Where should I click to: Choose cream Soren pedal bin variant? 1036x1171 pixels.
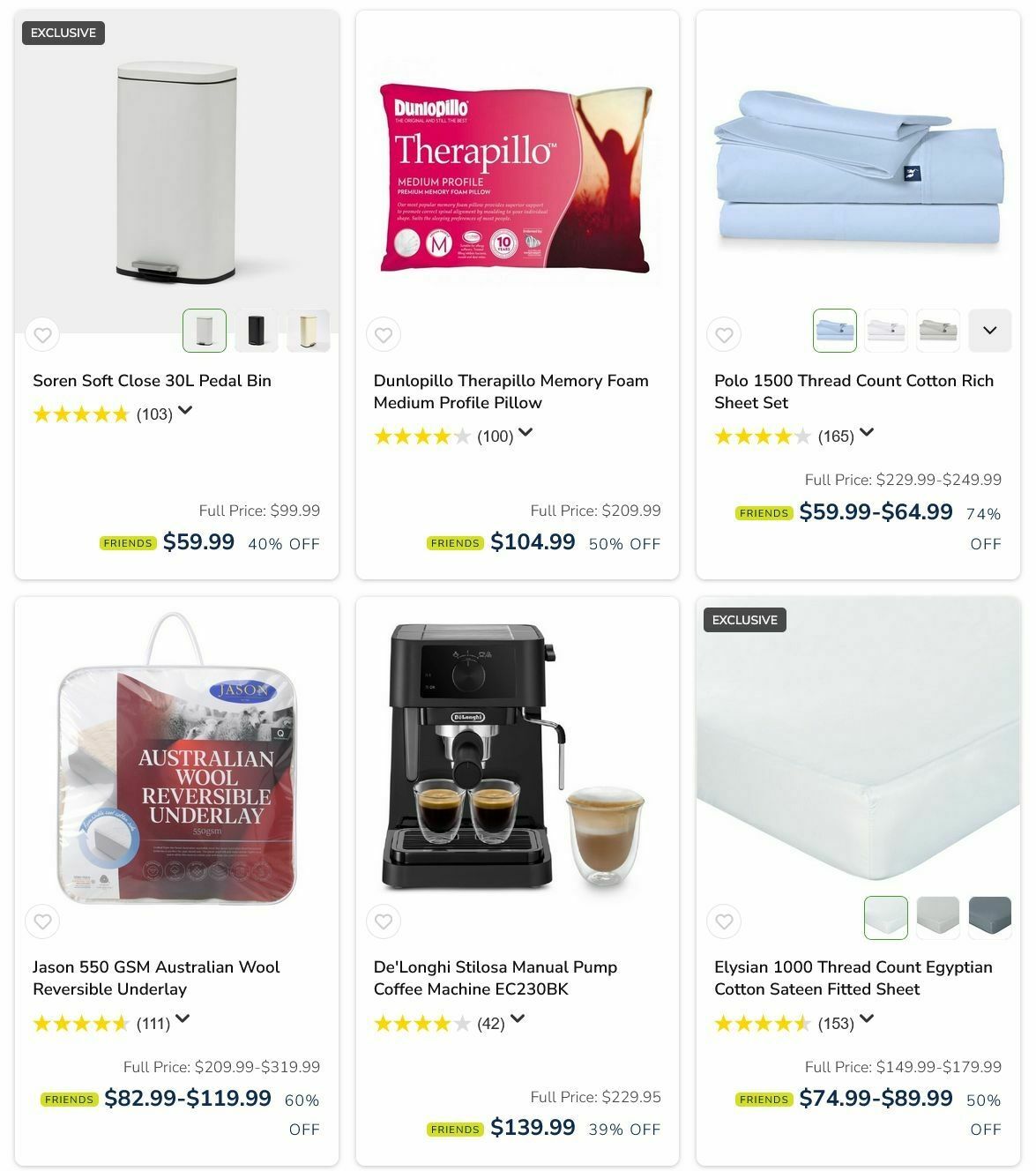(x=309, y=331)
